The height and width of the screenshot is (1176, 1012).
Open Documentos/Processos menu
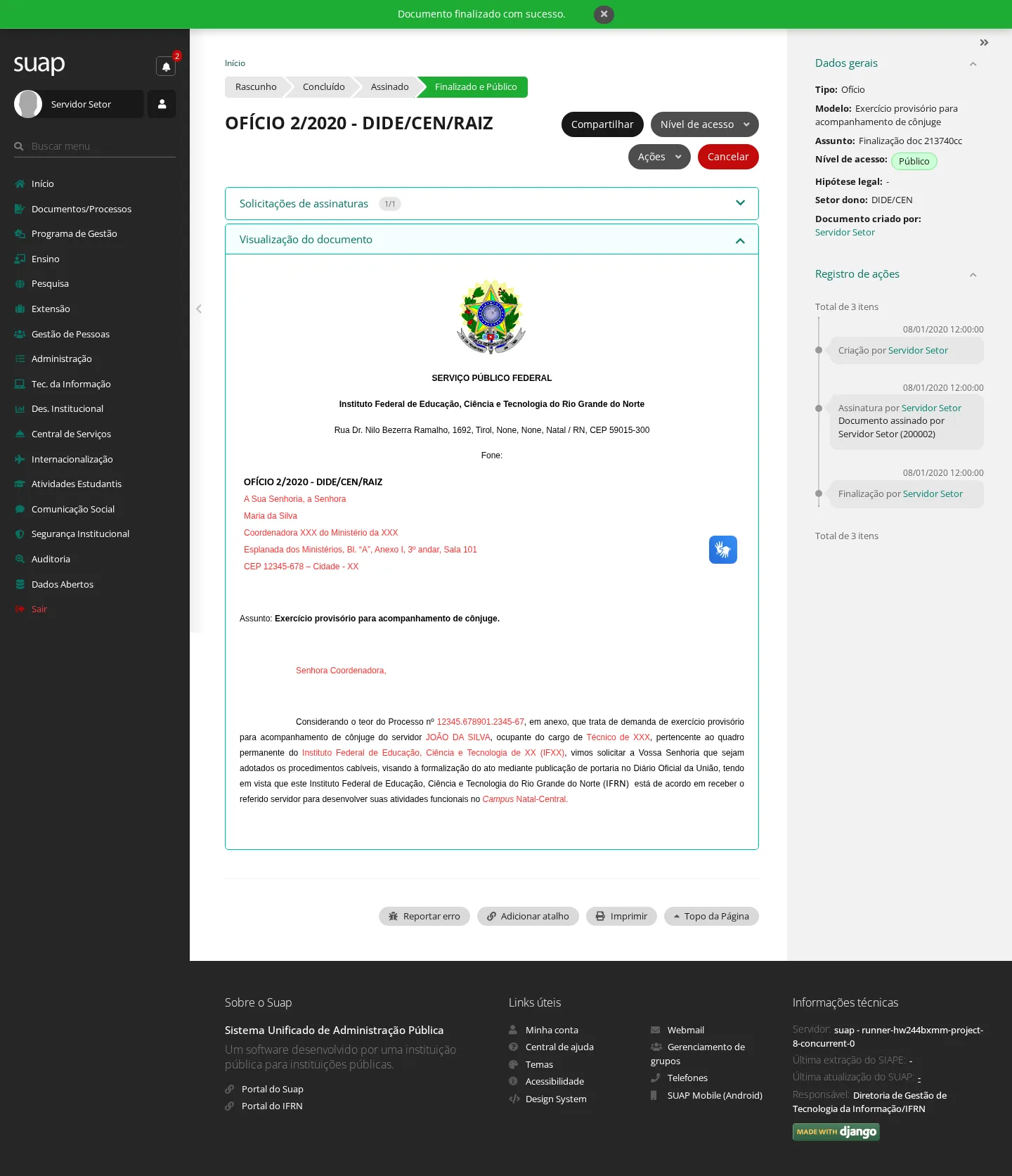[x=95, y=209]
